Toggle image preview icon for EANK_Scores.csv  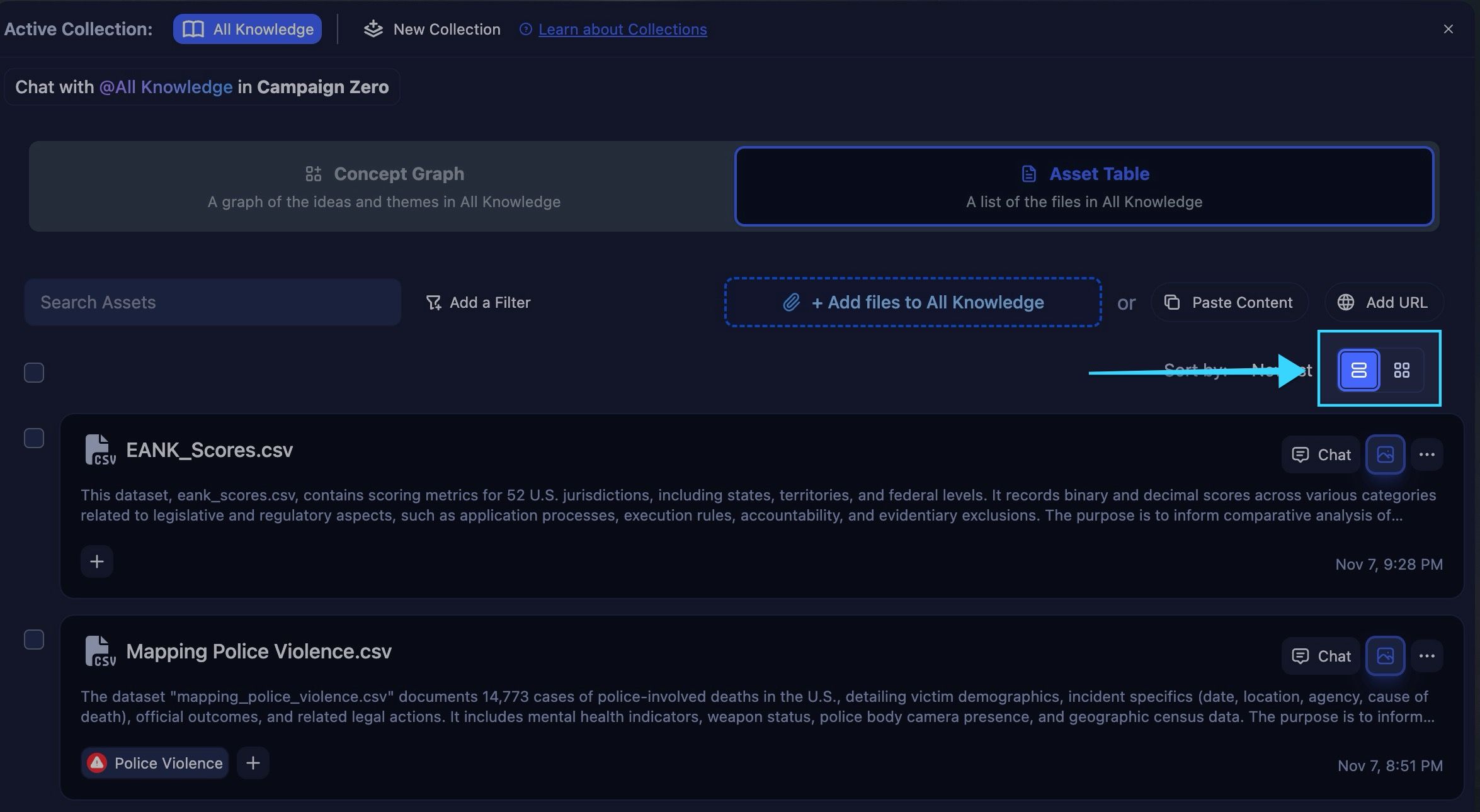tap(1385, 454)
